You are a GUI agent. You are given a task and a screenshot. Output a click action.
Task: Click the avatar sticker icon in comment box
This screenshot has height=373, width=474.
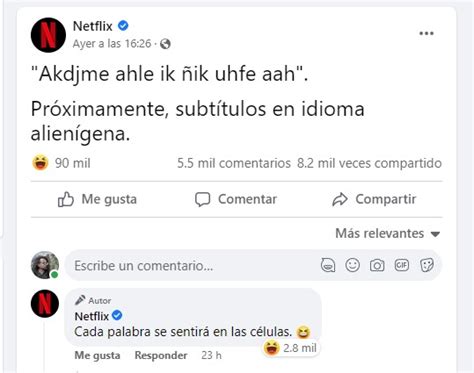[x=328, y=266]
